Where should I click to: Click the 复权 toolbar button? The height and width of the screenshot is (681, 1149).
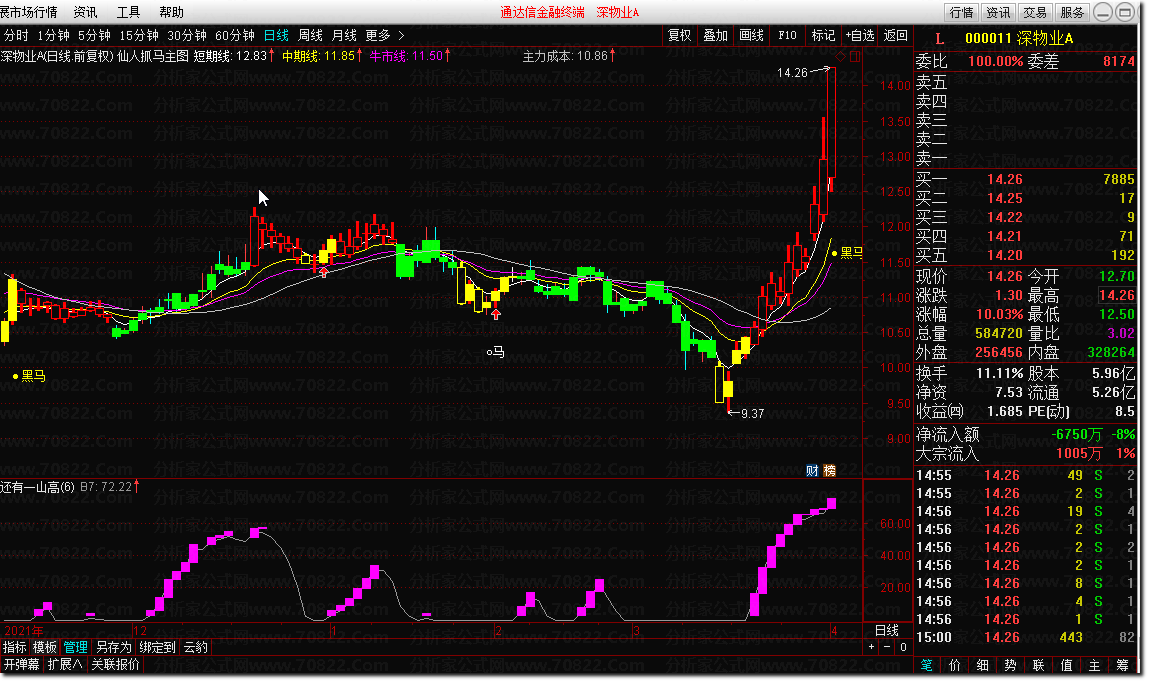679,35
